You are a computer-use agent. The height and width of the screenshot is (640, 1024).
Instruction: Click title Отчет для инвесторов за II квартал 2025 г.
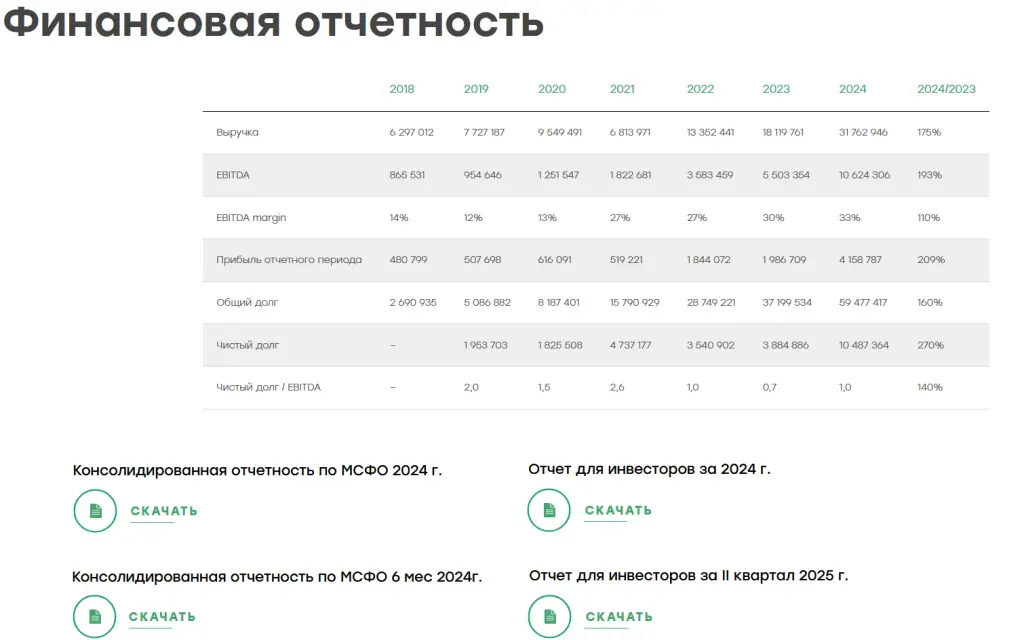[x=688, y=575]
